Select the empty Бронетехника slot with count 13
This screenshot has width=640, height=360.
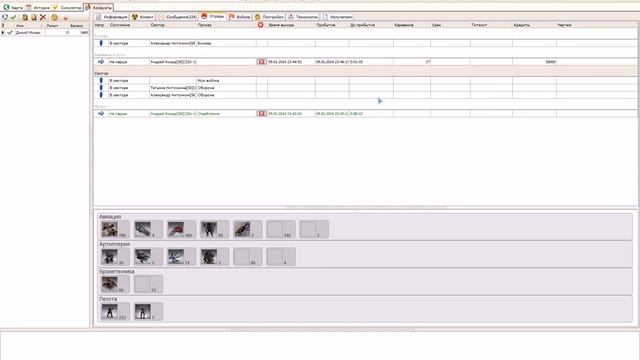[x=149, y=284]
